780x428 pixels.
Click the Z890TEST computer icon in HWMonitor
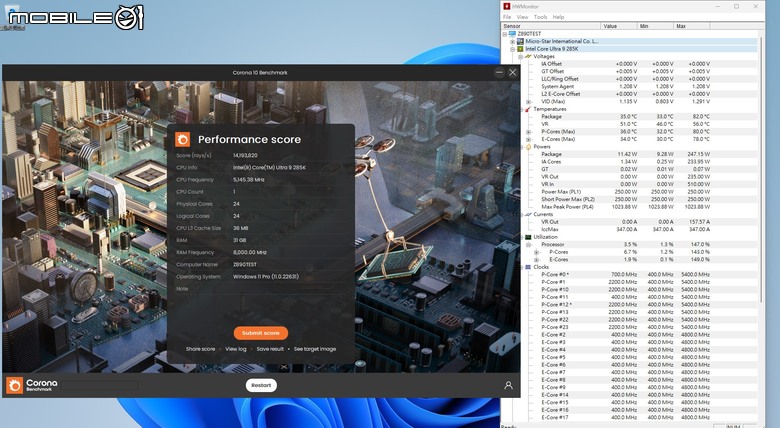(x=512, y=34)
